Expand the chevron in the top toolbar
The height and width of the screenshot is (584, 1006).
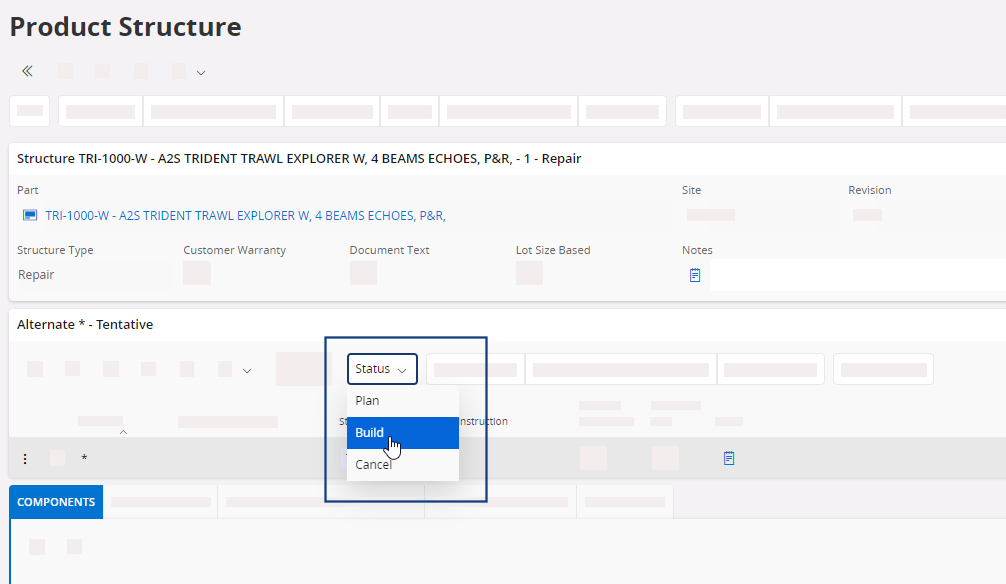point(201,72)
